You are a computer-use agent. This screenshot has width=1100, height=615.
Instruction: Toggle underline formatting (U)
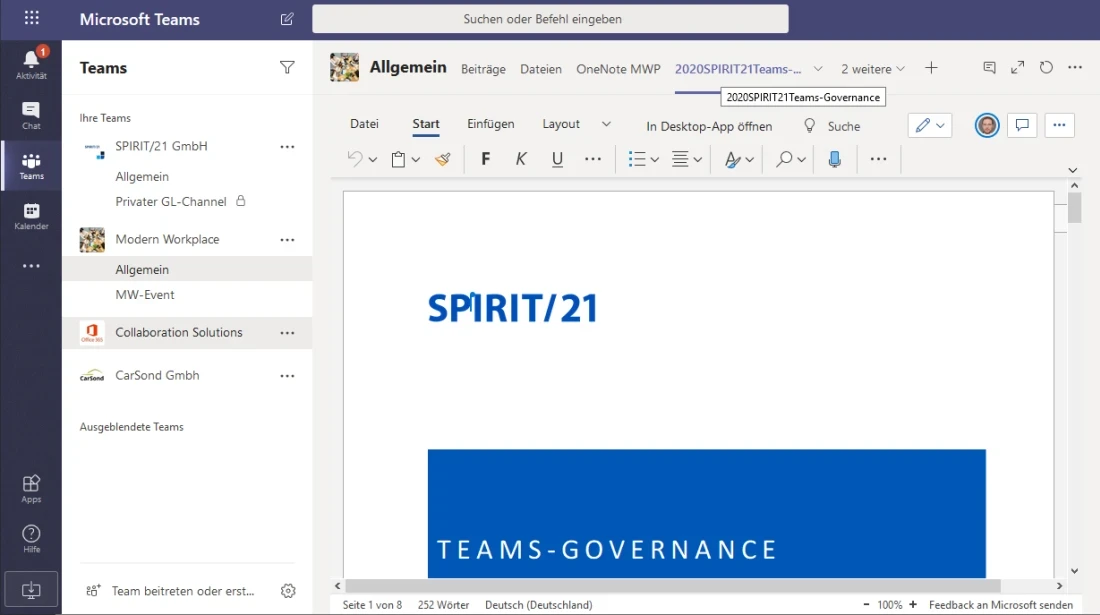tap(557, 159)
